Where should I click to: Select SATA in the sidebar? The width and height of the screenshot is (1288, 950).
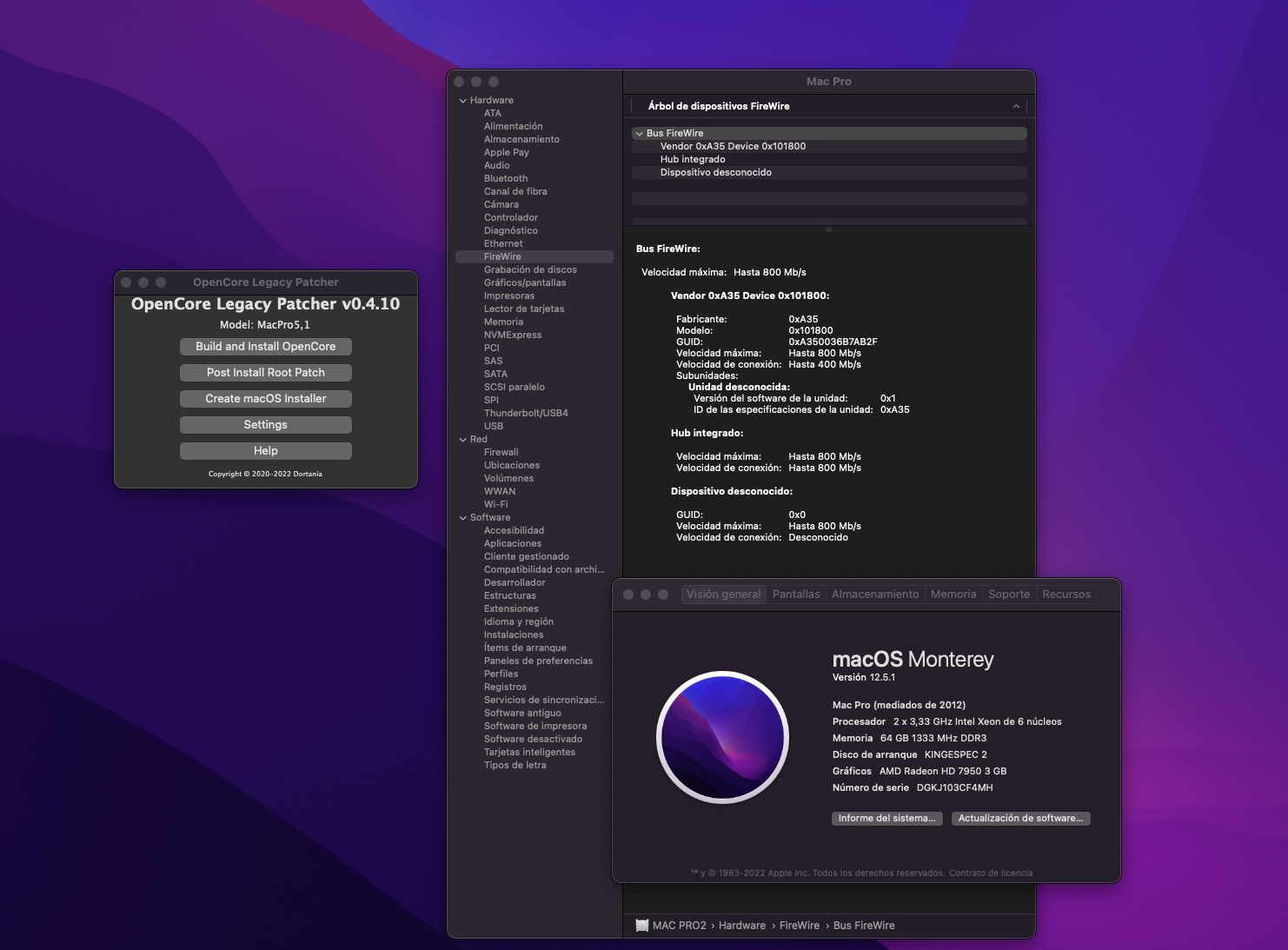pos(495,375)
